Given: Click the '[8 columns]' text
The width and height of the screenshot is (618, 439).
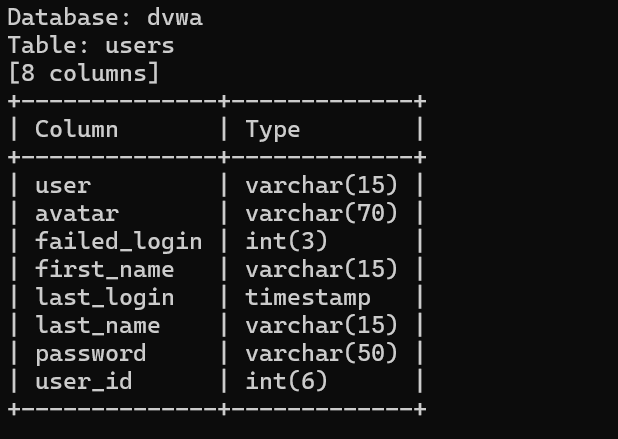Looking at the screenshot, I should pos(83,73).
